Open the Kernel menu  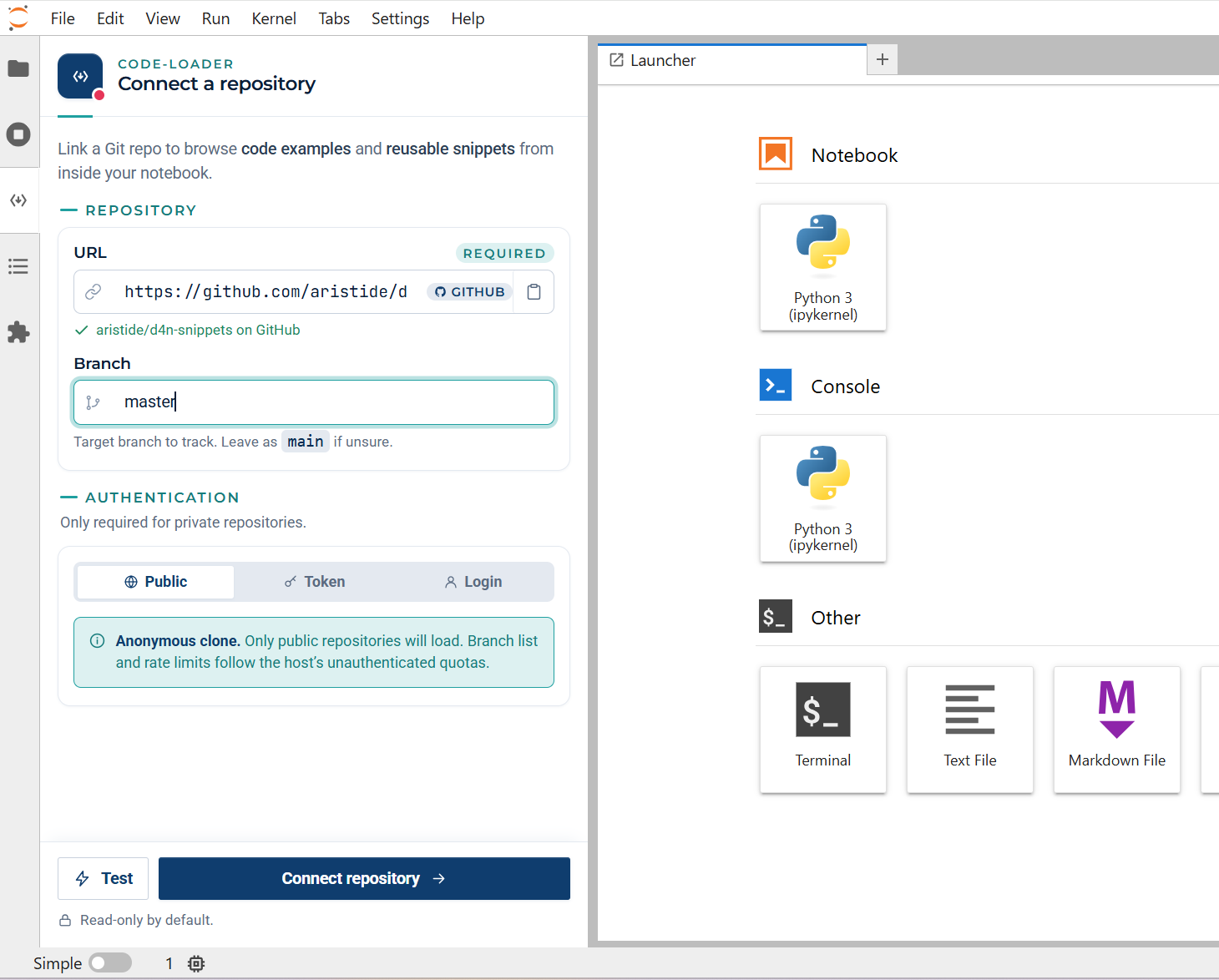274,18
